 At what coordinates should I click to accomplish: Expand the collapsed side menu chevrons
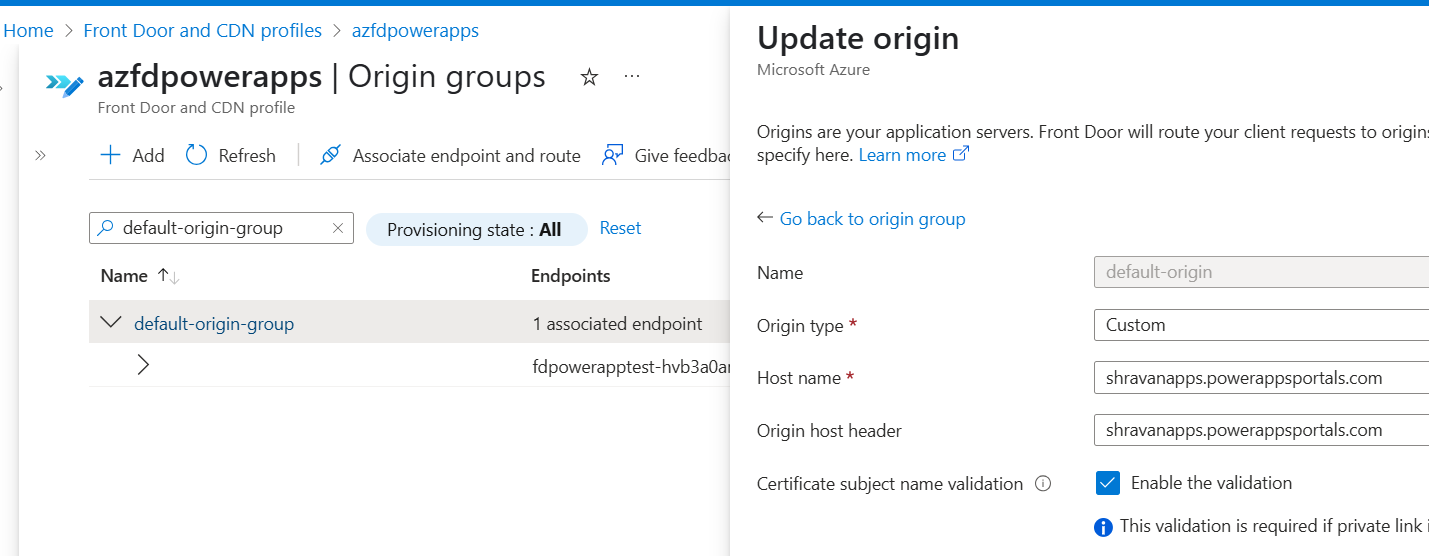[41, 155]
